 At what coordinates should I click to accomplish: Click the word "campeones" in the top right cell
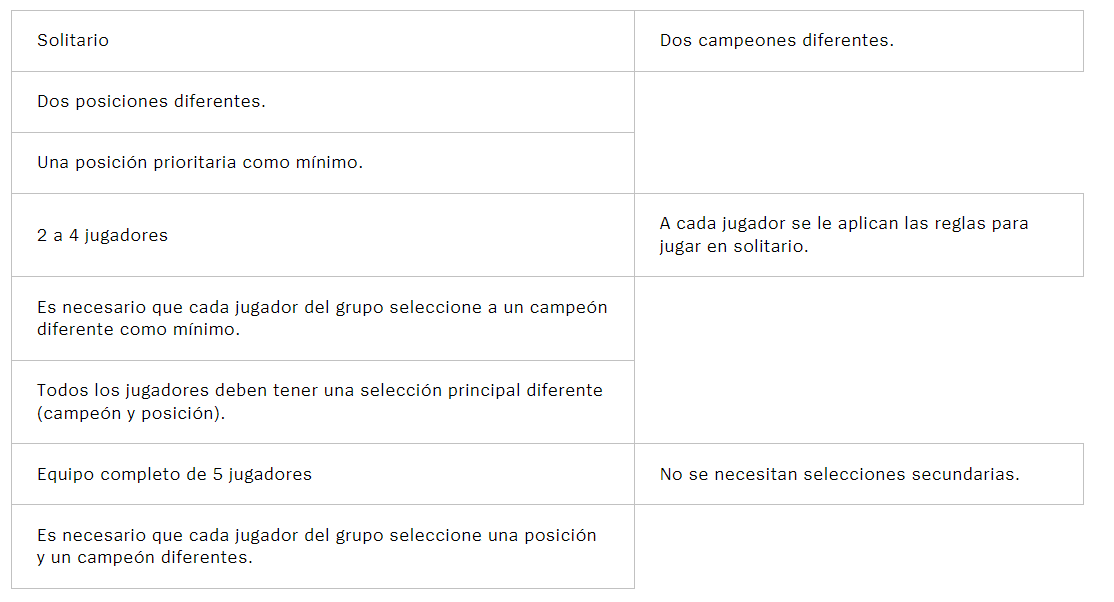[747, 41]
